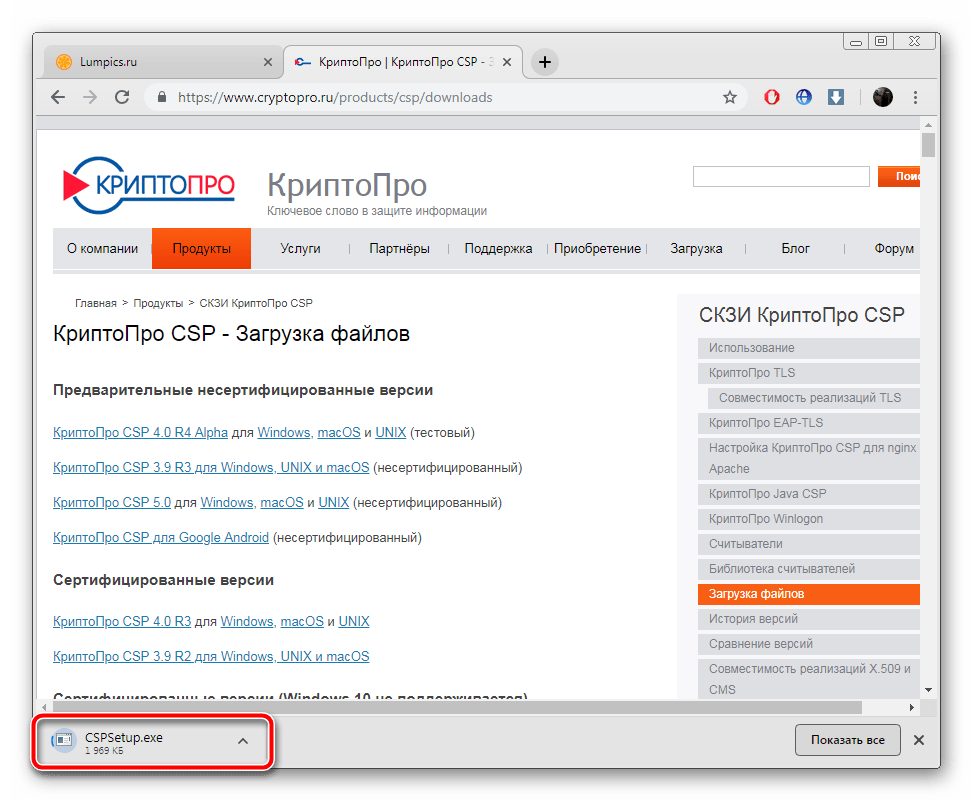
Task: Click the browser back arrow
Action: [58, 97]
